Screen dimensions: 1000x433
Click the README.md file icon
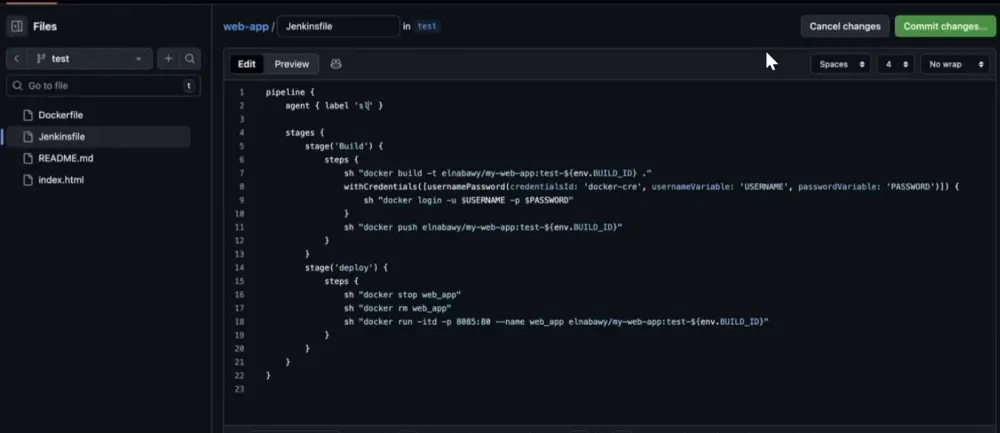(x=27, y=158)
